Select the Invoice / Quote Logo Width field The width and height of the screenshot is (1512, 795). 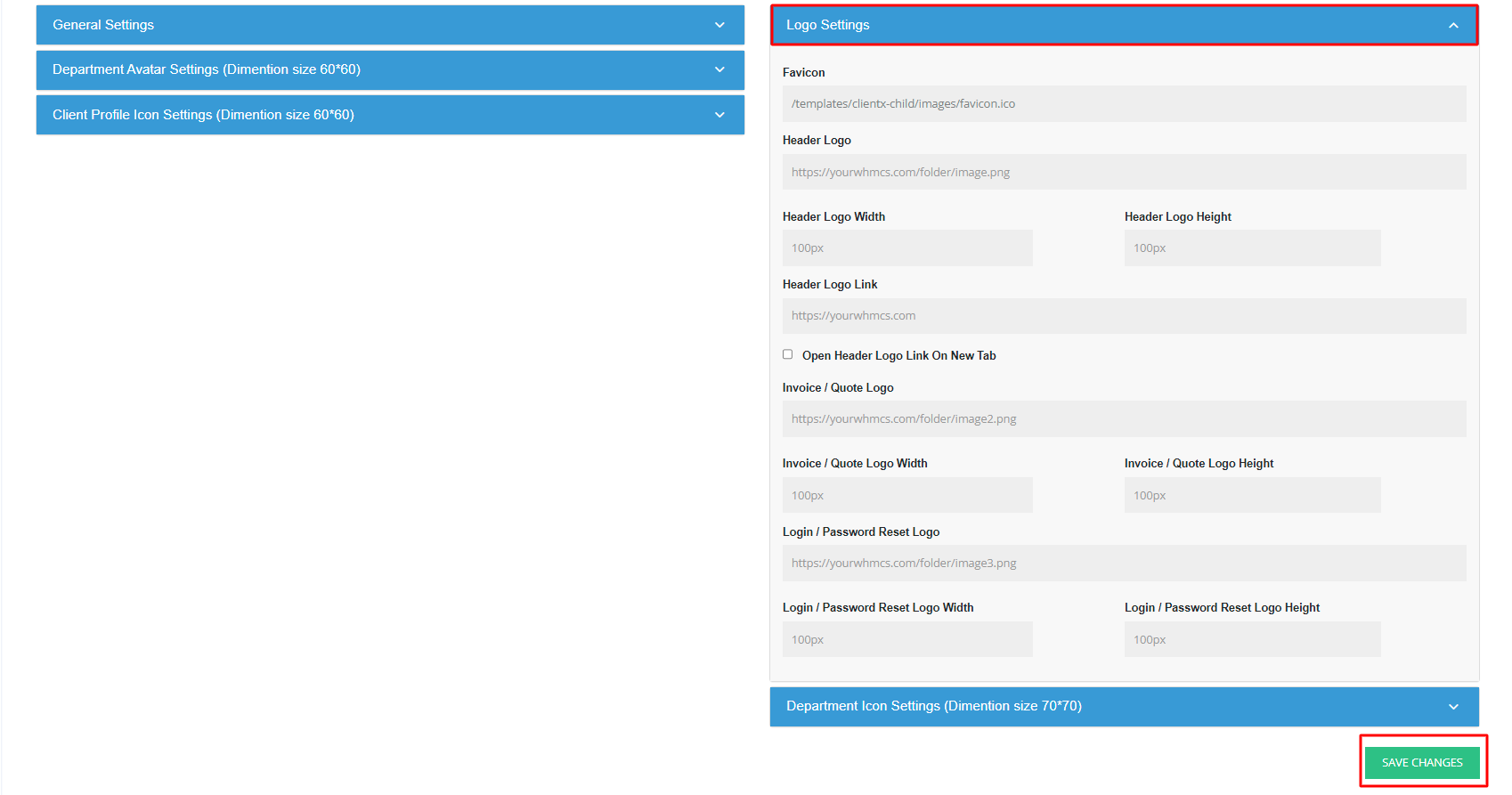pos(906,496)
